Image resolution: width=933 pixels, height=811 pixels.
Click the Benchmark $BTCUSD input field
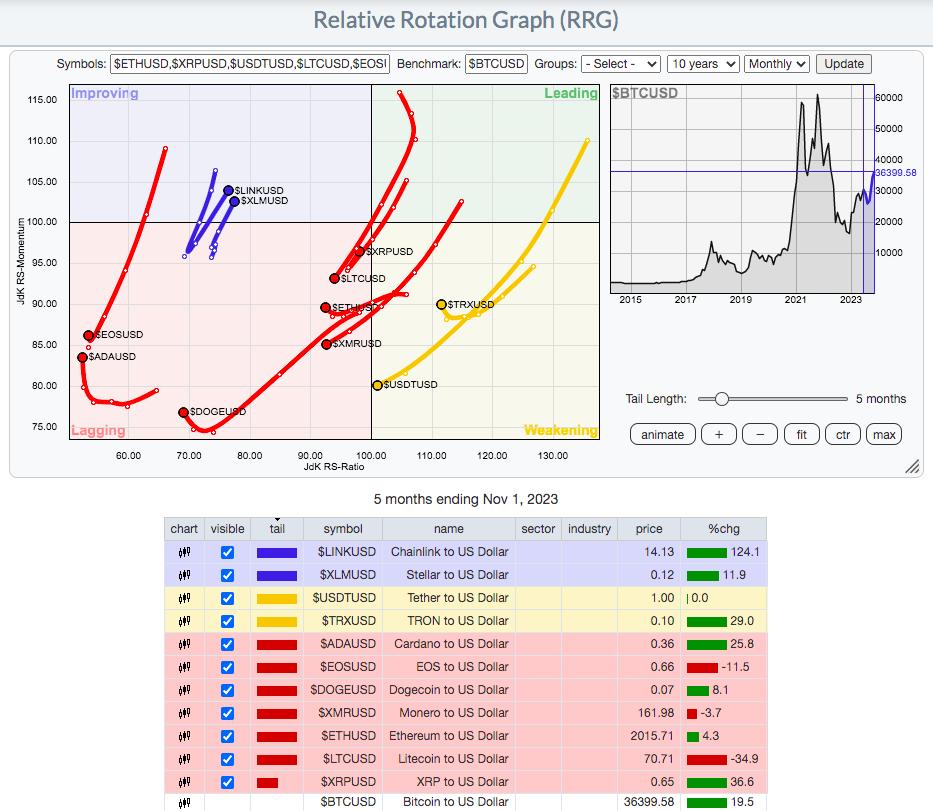(x=496, y=64)
